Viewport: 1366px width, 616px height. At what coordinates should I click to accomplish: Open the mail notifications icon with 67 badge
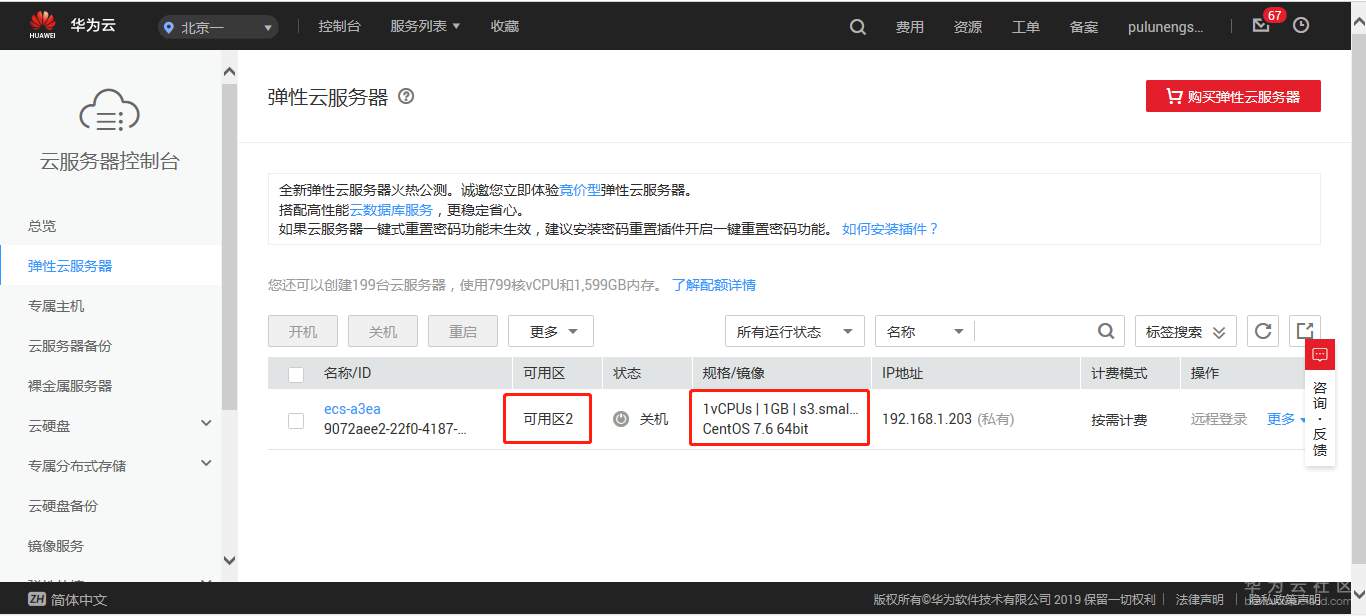(x=1261, y=26)
